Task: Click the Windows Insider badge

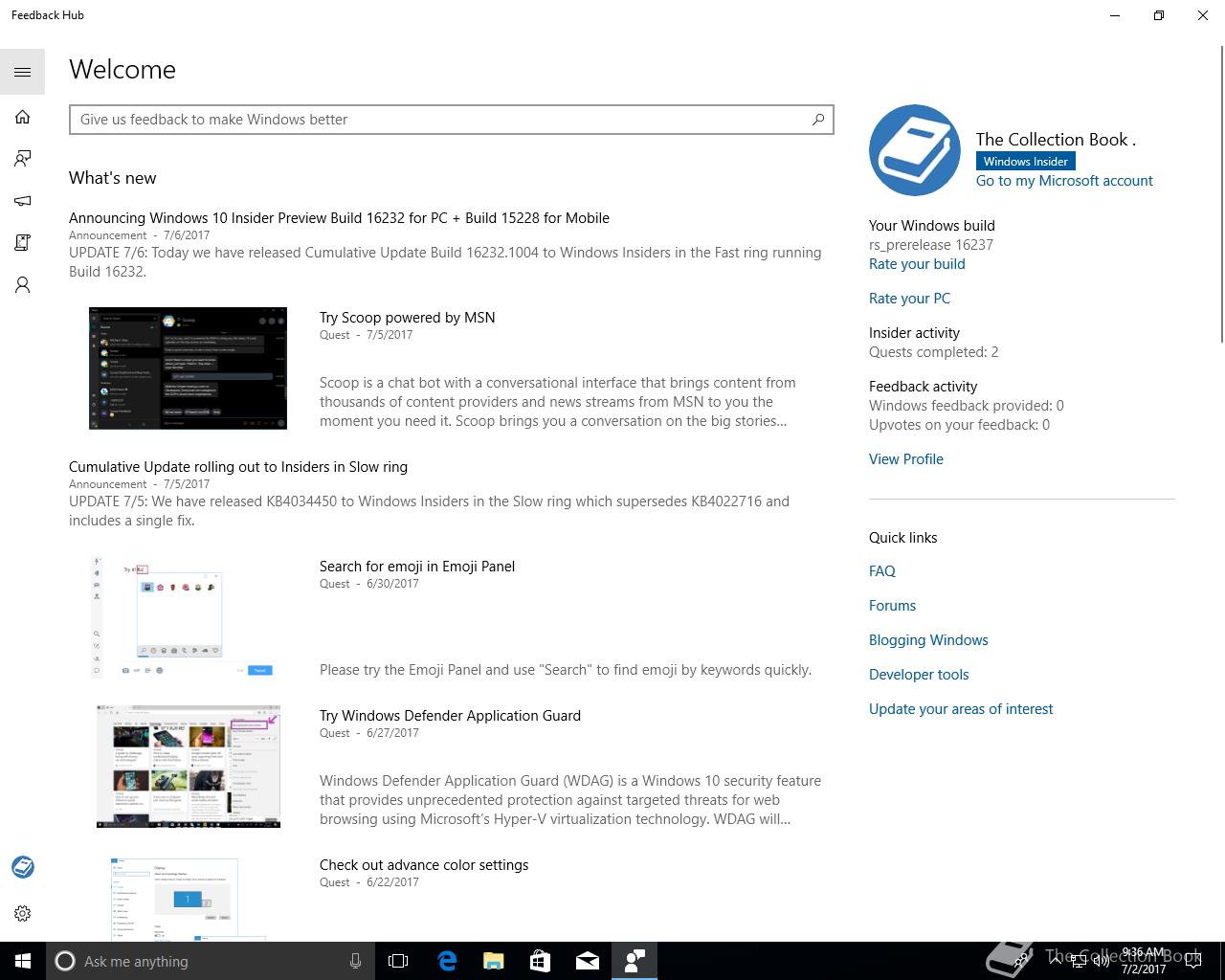Action: click(1025, 162)
